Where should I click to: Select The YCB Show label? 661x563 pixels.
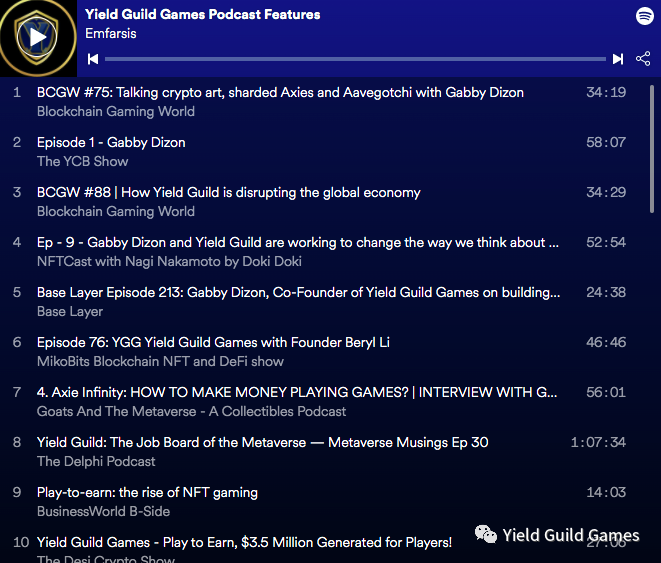(x=82, y=161)
